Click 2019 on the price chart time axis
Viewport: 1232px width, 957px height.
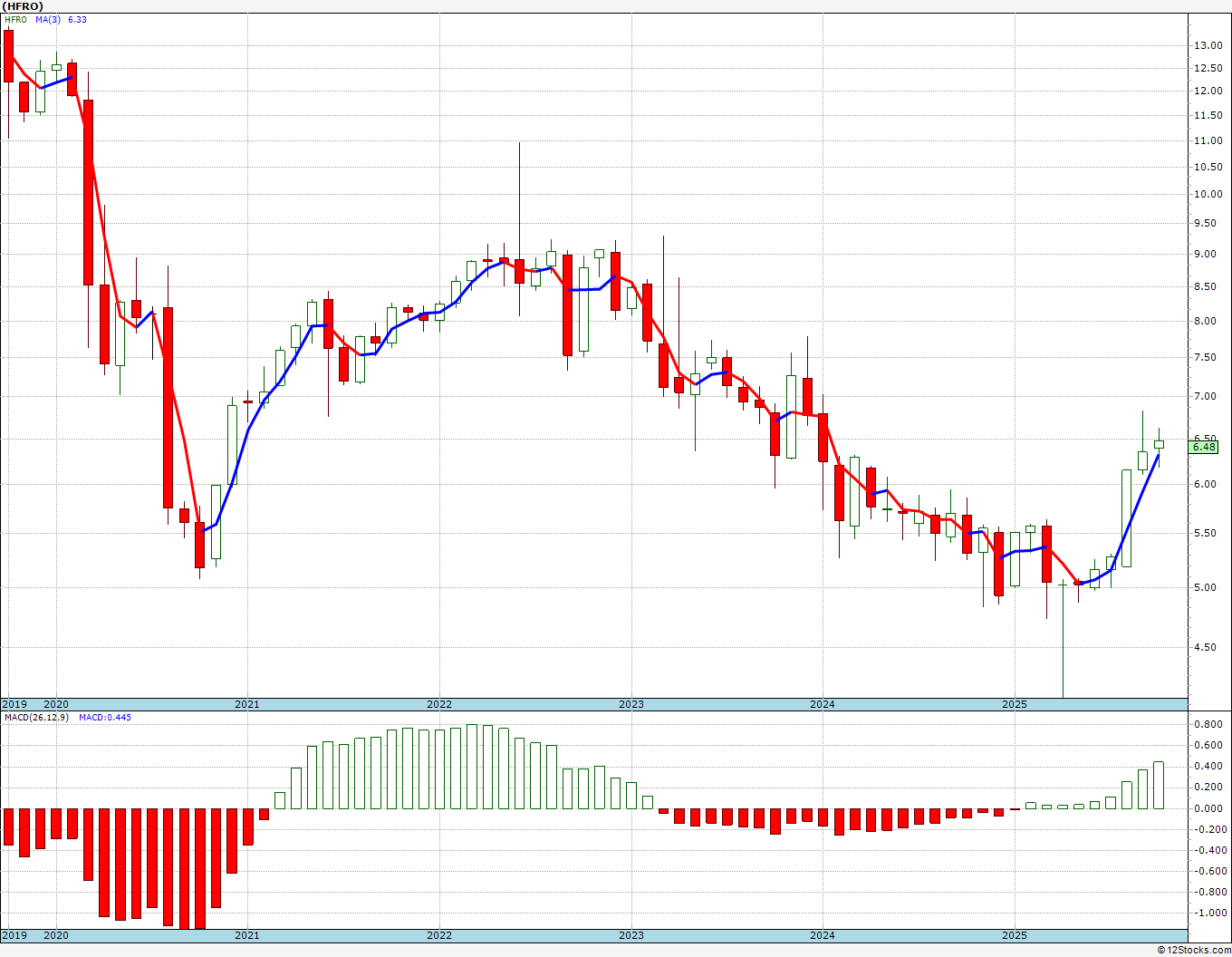click(14, 704)
